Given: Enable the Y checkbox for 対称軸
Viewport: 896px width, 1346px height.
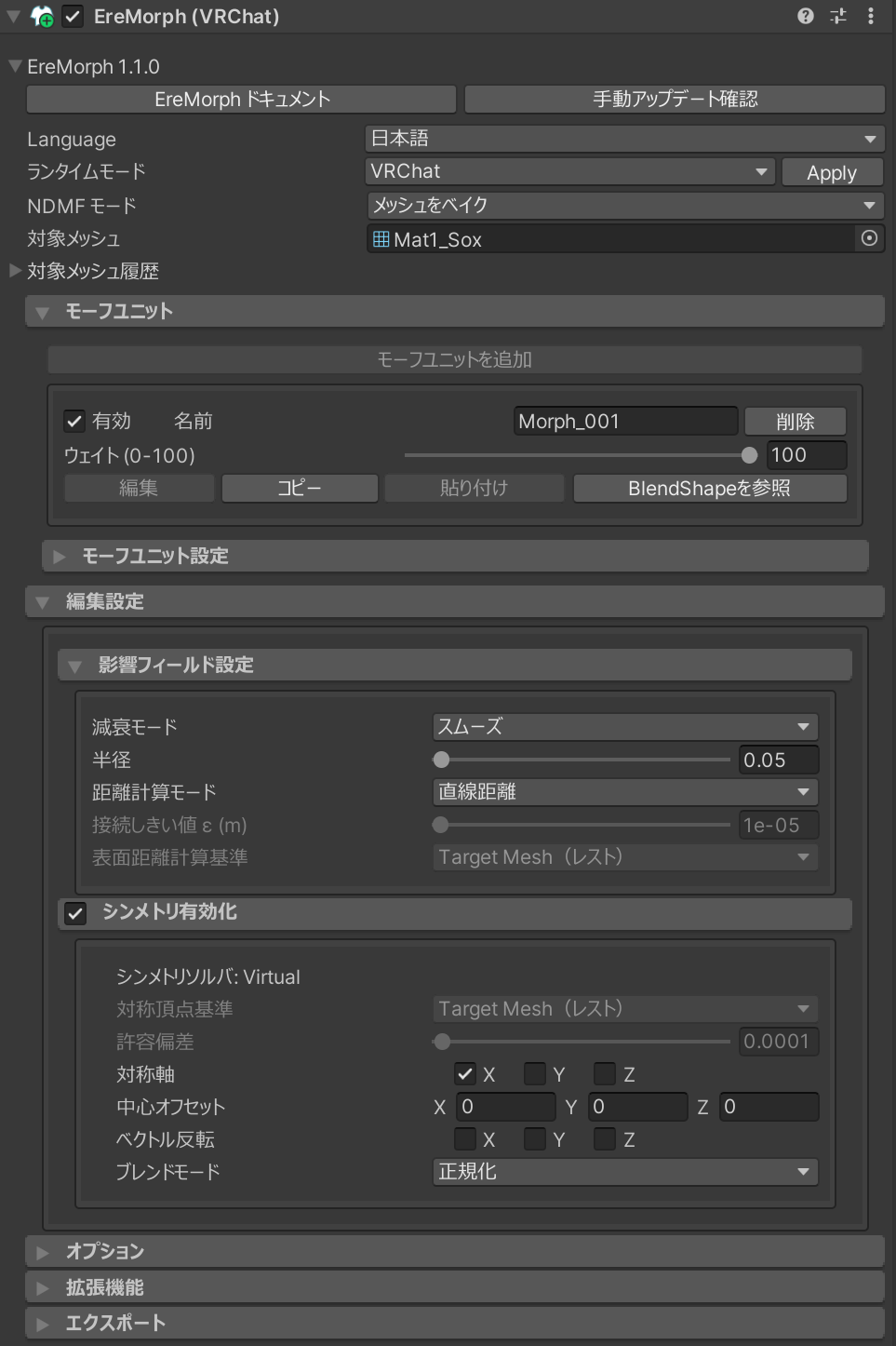Looking at the screenshot, I should 535,1074.
